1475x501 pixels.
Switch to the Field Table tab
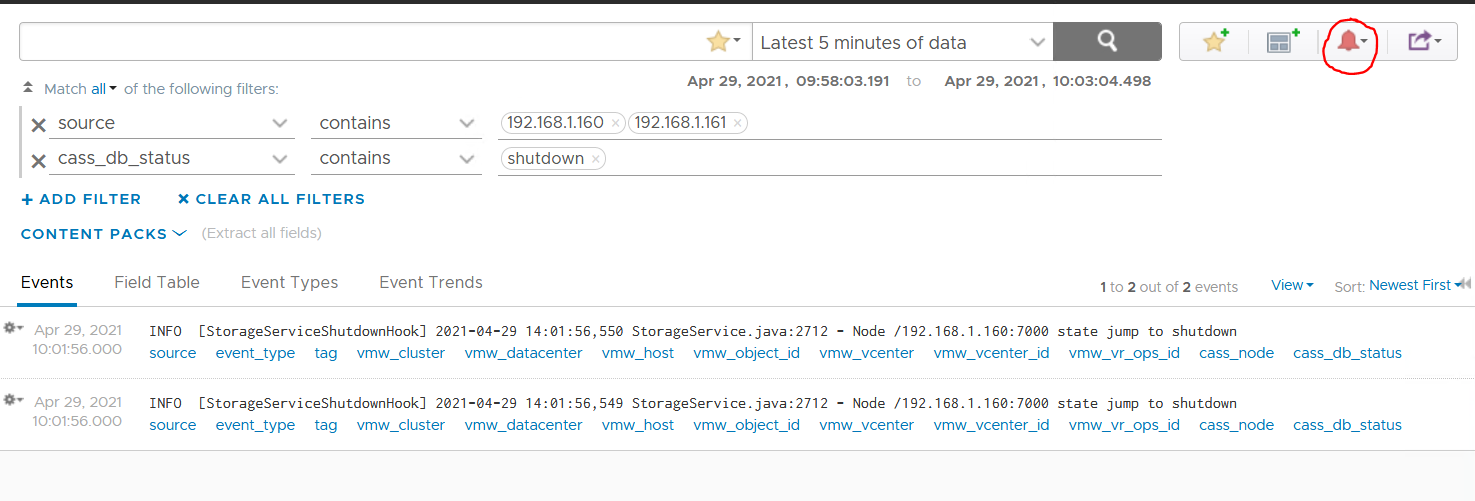coord(157,283)
